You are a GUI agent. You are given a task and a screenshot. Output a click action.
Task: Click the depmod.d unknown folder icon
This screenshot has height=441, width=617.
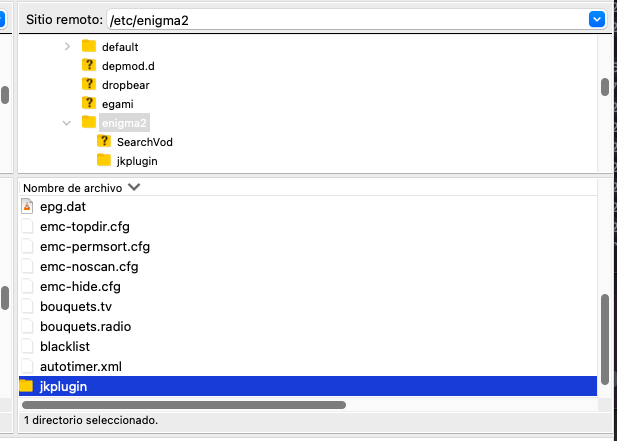[88, 66]
